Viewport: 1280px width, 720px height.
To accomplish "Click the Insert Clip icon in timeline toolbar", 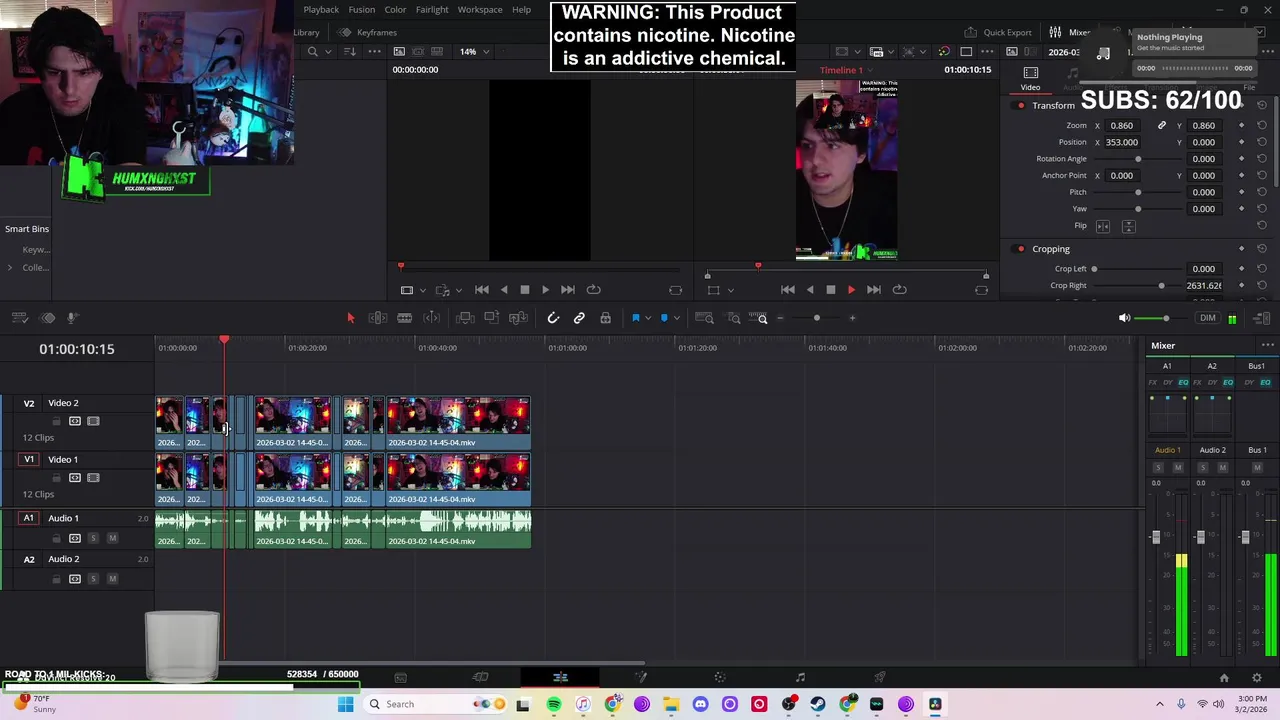I will tap(465, 318).
